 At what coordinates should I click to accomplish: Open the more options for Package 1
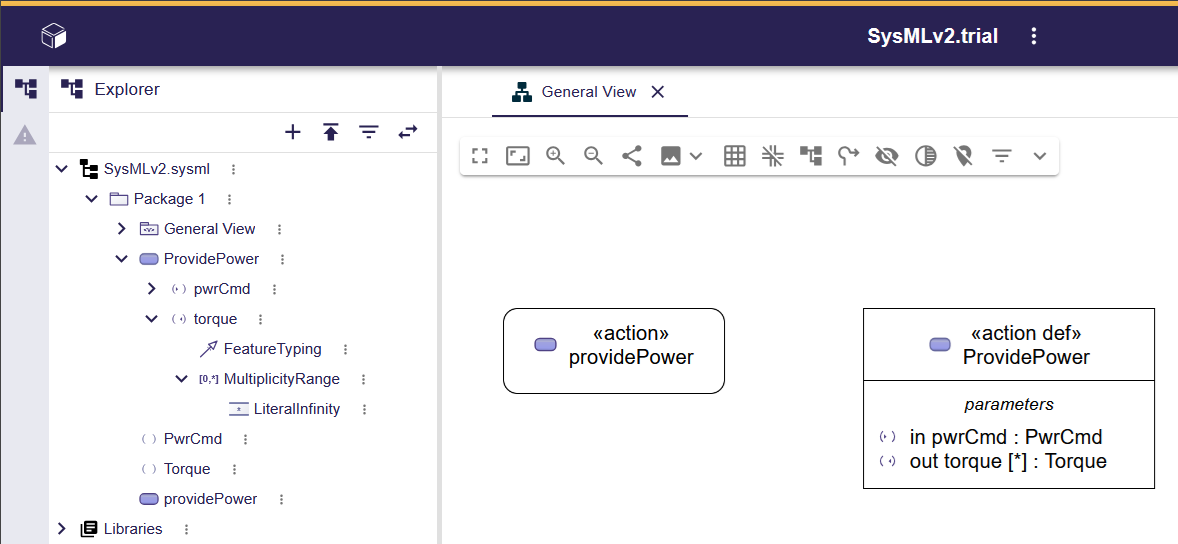229,199
